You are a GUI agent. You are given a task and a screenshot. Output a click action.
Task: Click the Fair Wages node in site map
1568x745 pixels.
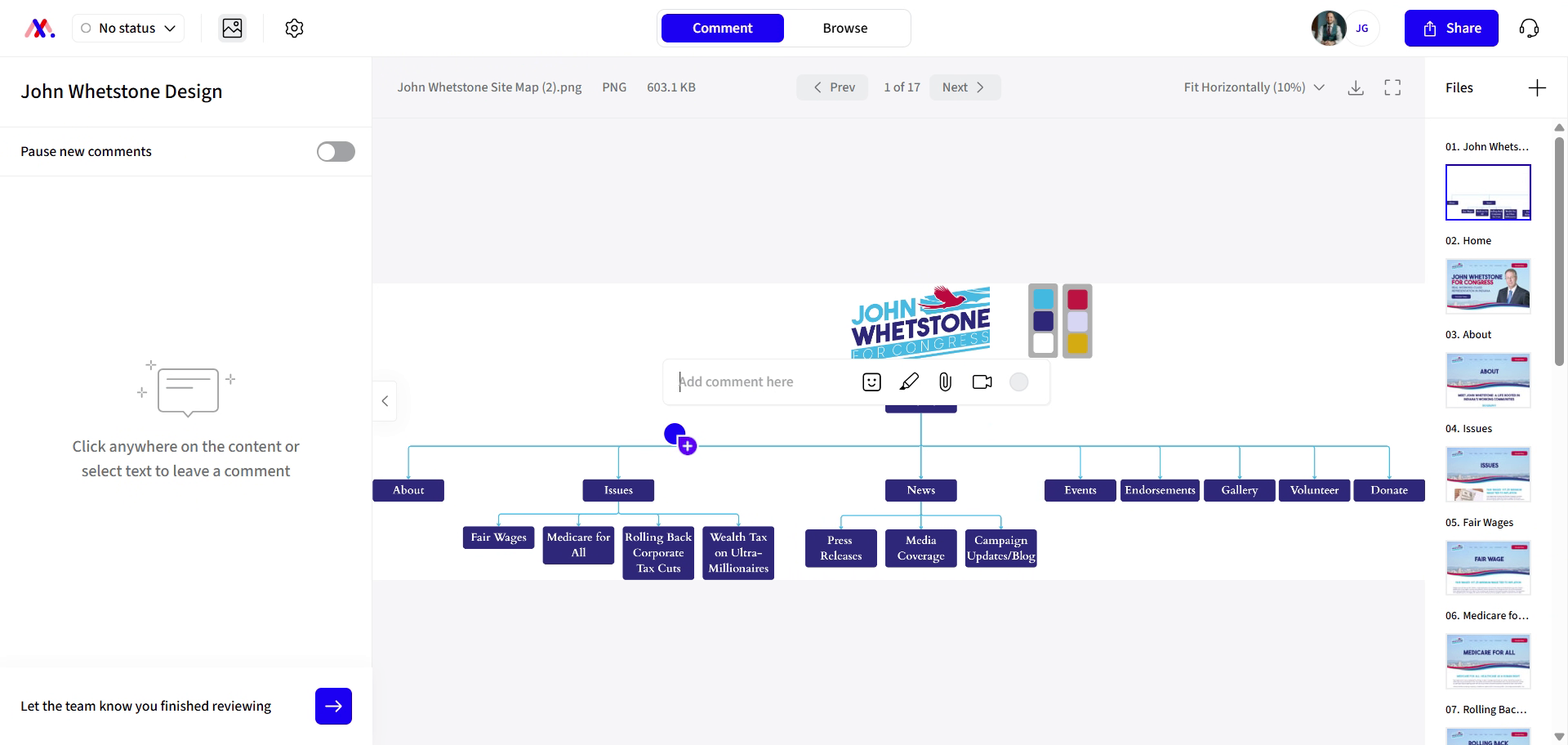498,538
